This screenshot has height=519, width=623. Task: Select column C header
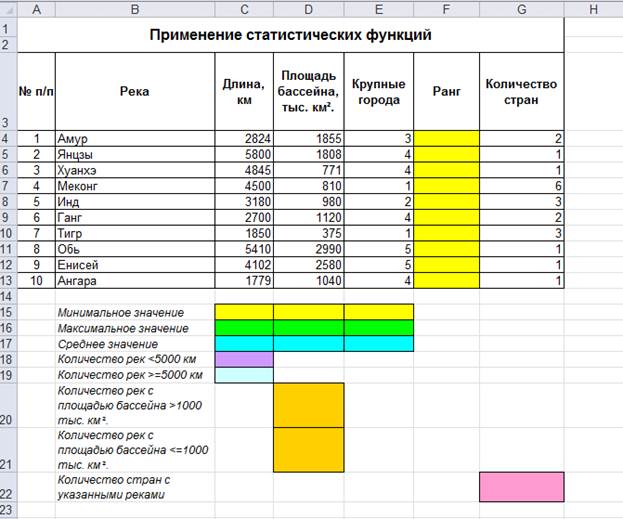point(244,9)
